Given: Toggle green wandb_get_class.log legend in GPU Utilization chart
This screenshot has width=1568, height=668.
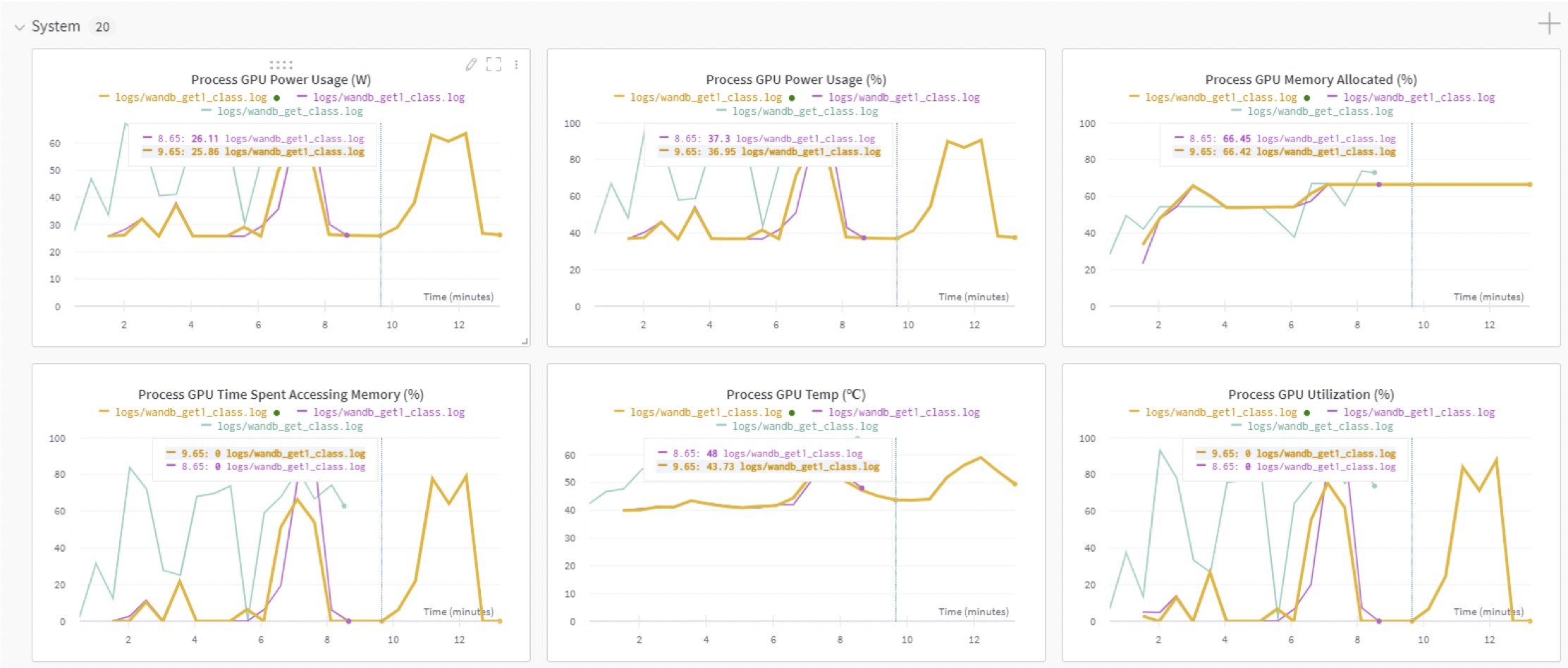Looking at the screenshot, I should pyautogui.click(x=1313, y=426).
